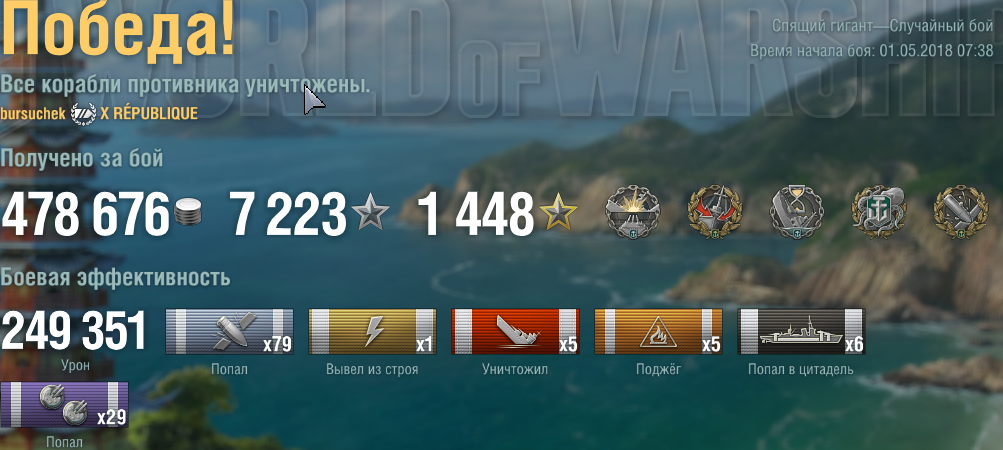Click ship name X RÉPUBLIQUE
Viewport: 1003px width, 450px height.
(149, 113)
